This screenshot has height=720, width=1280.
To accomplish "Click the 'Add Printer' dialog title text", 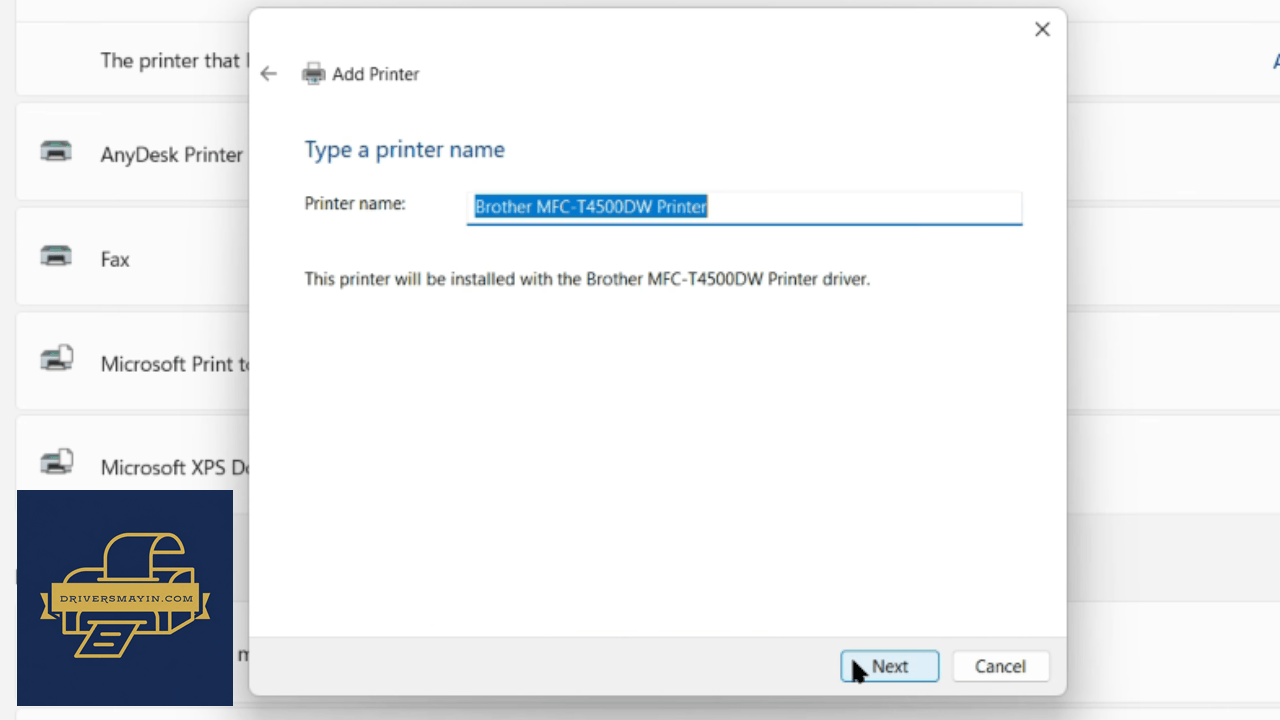I will pos(376,74).
